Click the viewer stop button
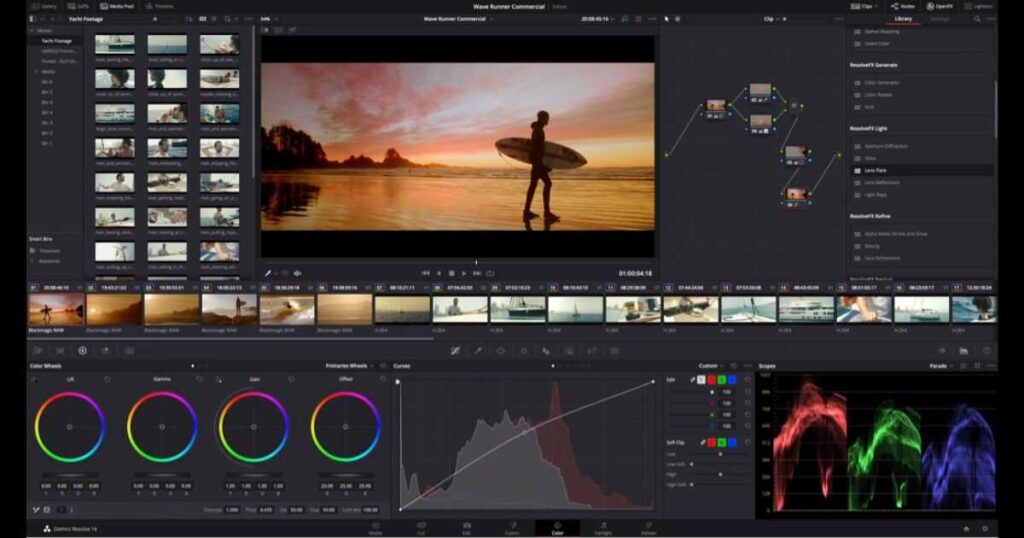Image resolution: width=1024 pixels, height=538 pixels. (x=451, y=273)
